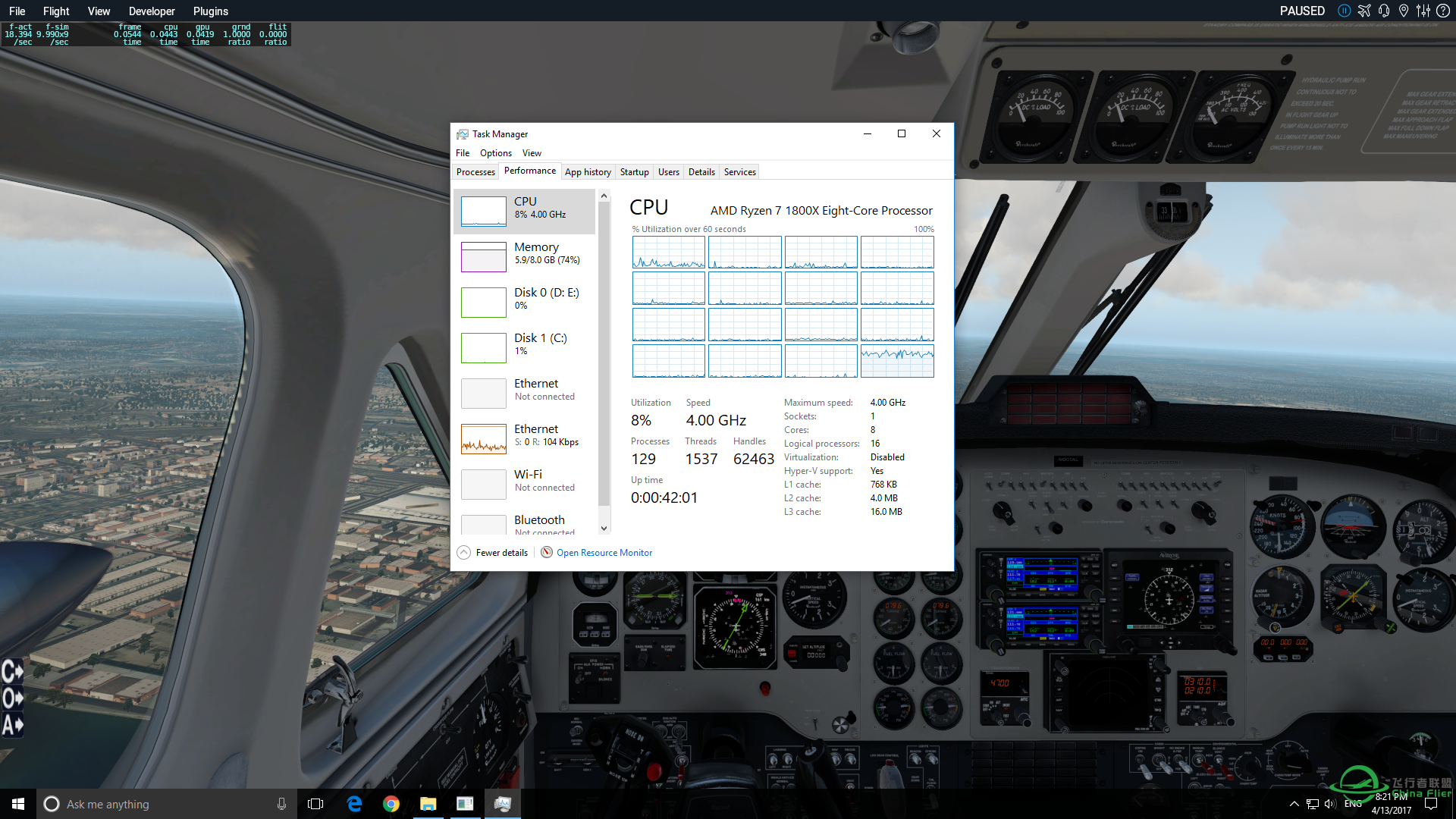This screenshot has width=1456, height=819.
Task: Switch to the App history tab
Action: 588,172
